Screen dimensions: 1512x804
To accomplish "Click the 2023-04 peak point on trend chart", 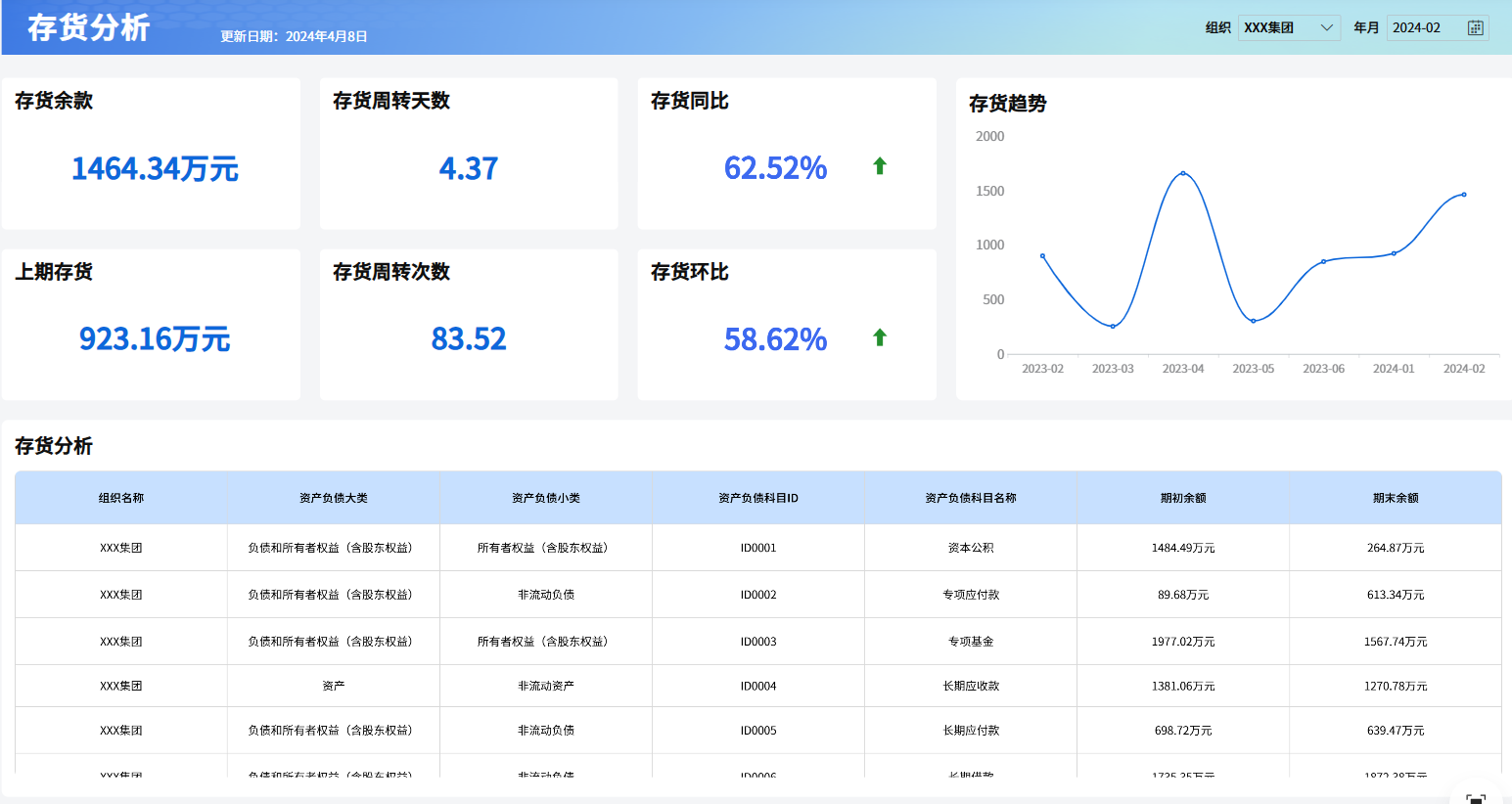I will [x=1183, y=173].
